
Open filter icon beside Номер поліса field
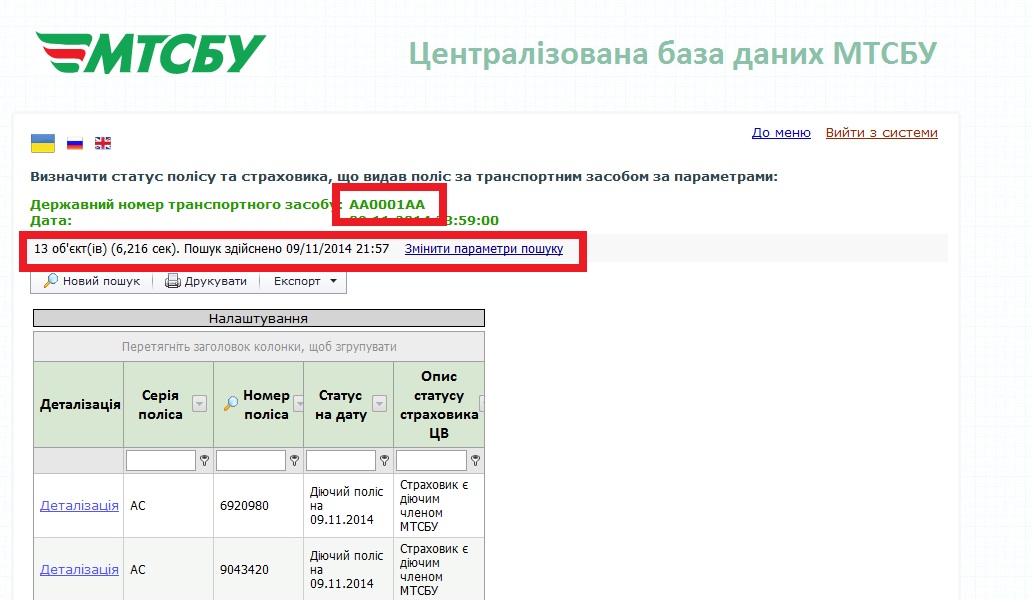(x=294, y=461)
